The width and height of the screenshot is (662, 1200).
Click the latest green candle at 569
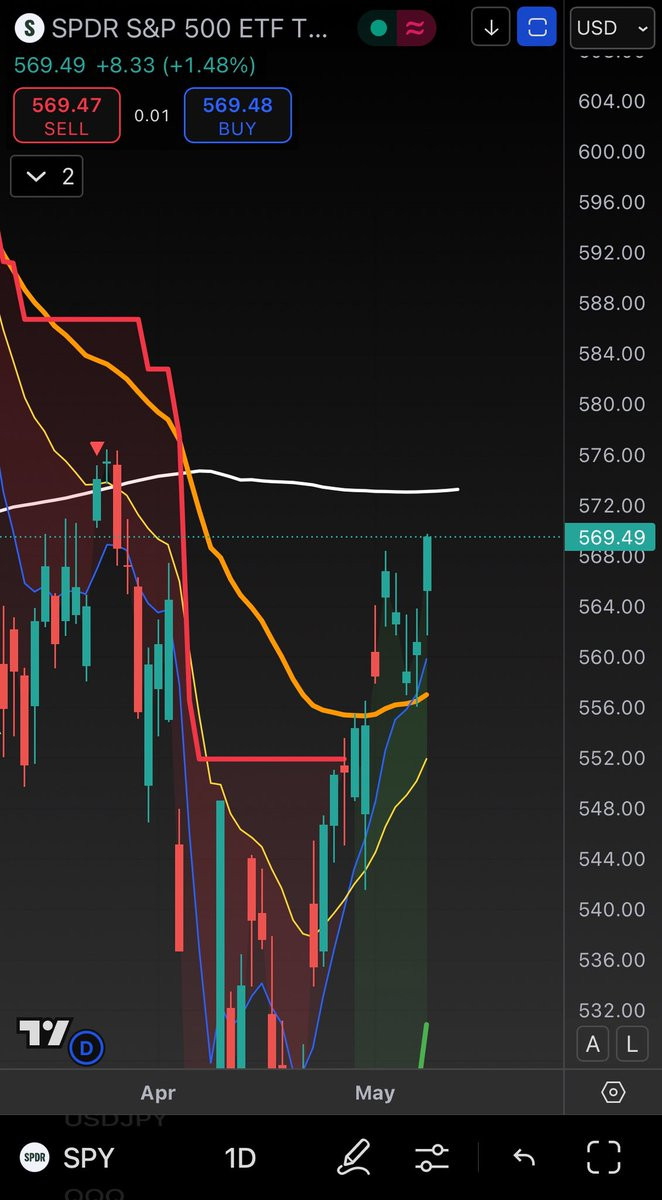tap(427, 565)
